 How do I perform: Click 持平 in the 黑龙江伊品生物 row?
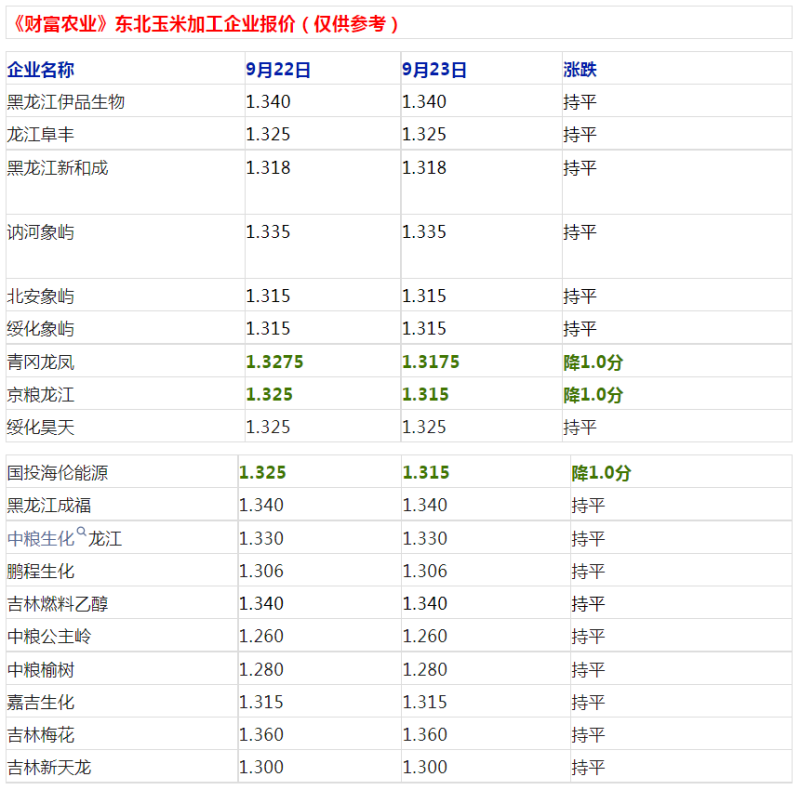pyautogui.click(x=580, y=102)
